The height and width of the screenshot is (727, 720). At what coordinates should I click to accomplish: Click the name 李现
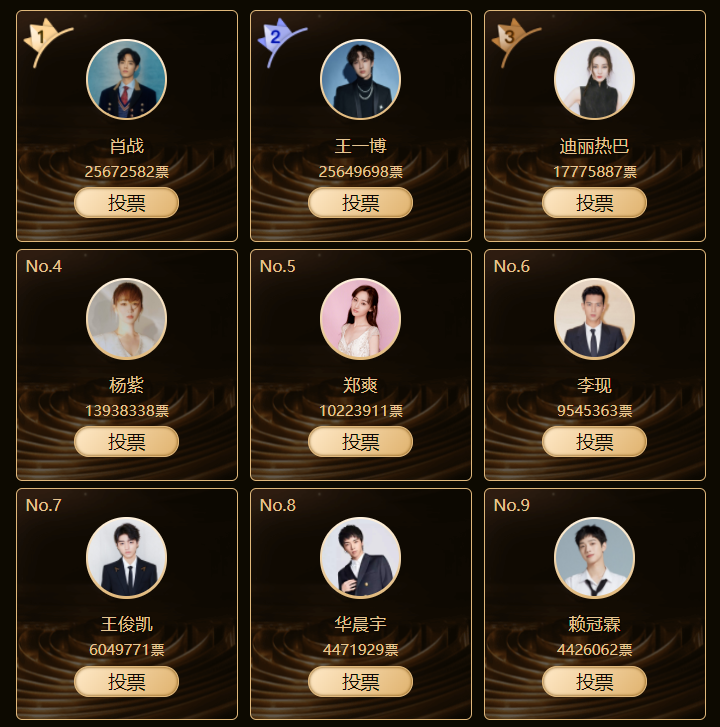point(594,385)
